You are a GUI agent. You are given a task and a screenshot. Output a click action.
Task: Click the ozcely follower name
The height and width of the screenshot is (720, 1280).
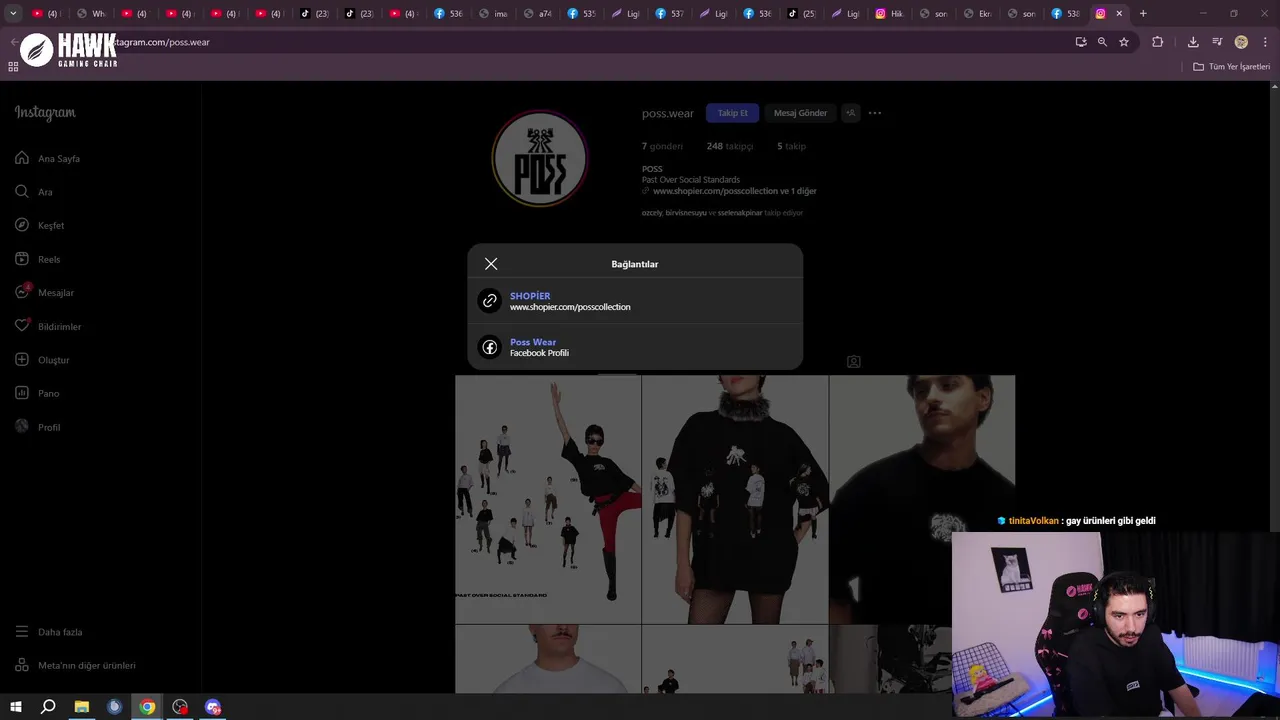(652, 213)
